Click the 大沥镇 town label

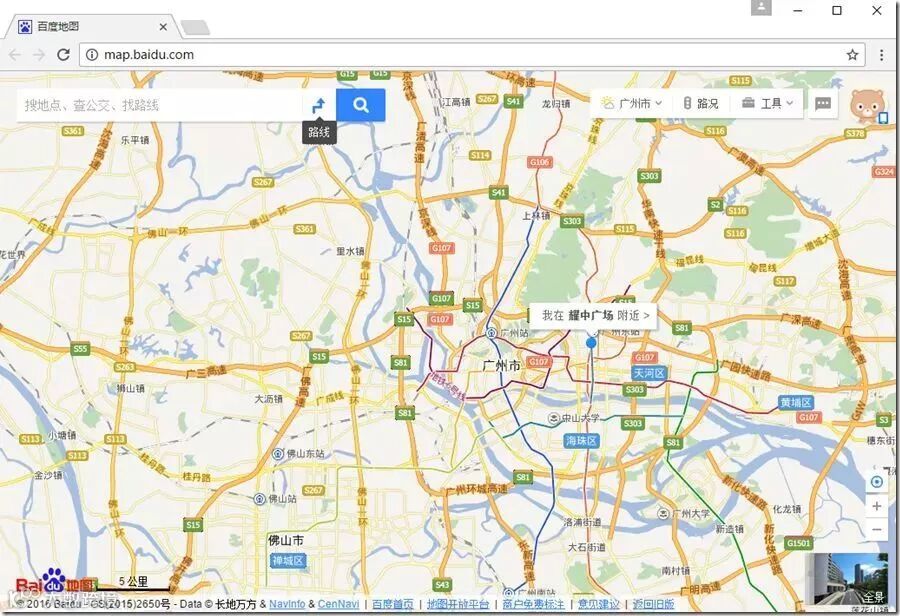pyautogui.click(x=269, y=398)
